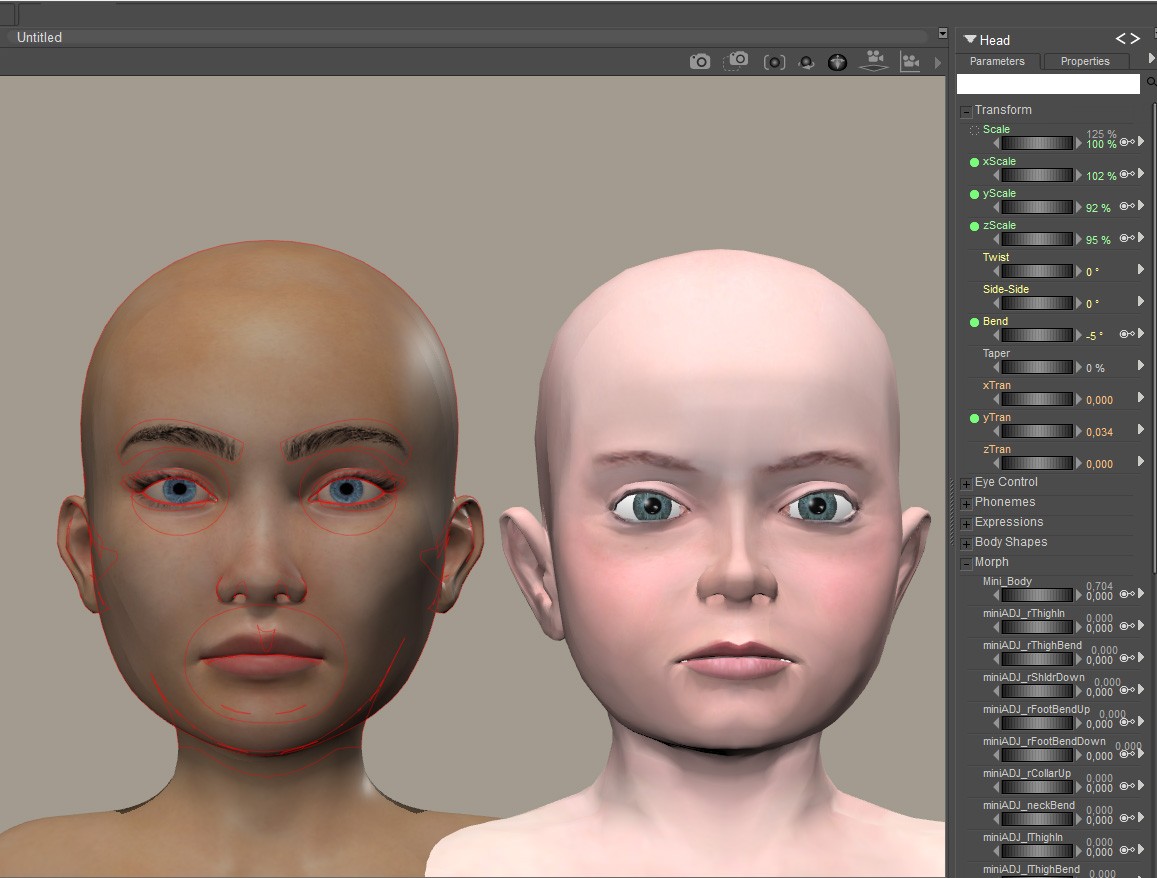The width and height of the screenshot is (1157, 878).
Task: Collapse the Transform group
Action: pyautogui.click(x=966, y=111)
